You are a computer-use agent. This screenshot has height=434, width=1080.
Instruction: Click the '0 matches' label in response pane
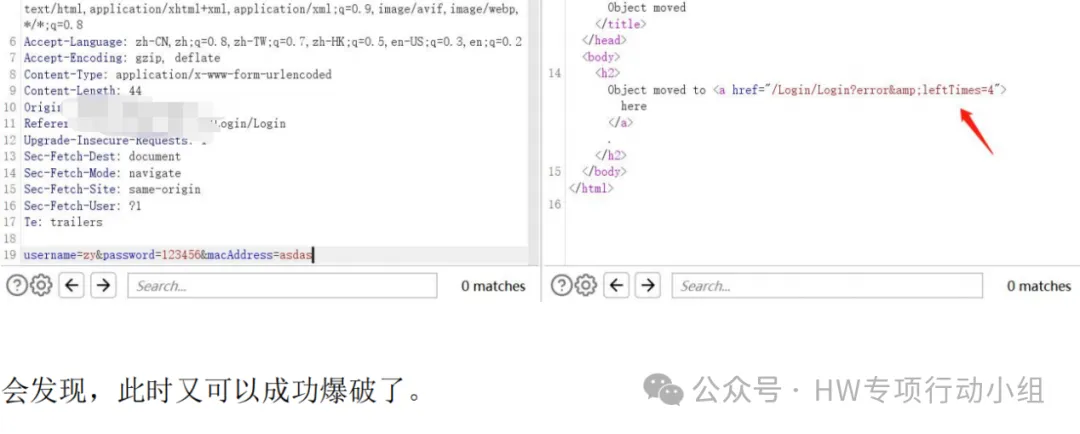point(1039,286)
